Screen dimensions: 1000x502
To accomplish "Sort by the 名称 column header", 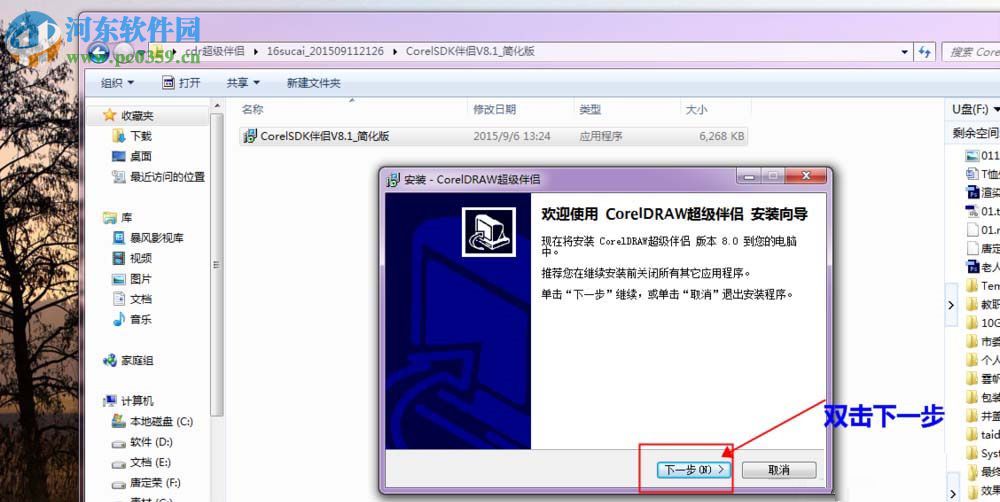I will click(253, 109).
